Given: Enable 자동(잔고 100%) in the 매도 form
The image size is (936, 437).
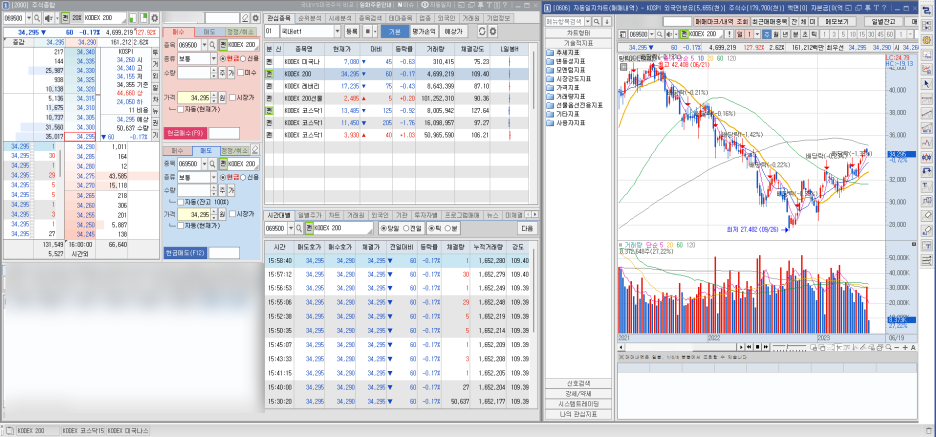Looking at the screenshot, I should point(180,202).
